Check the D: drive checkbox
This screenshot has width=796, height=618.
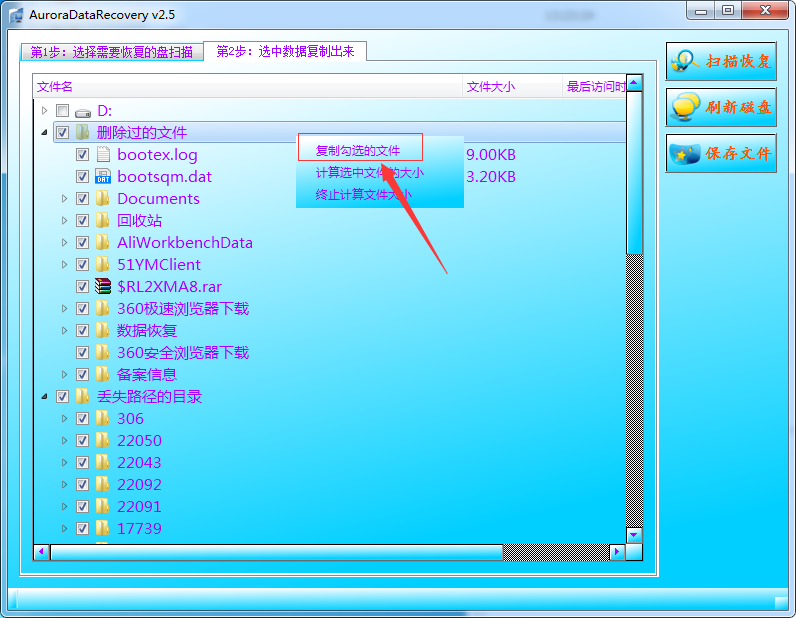click(62, 111)
